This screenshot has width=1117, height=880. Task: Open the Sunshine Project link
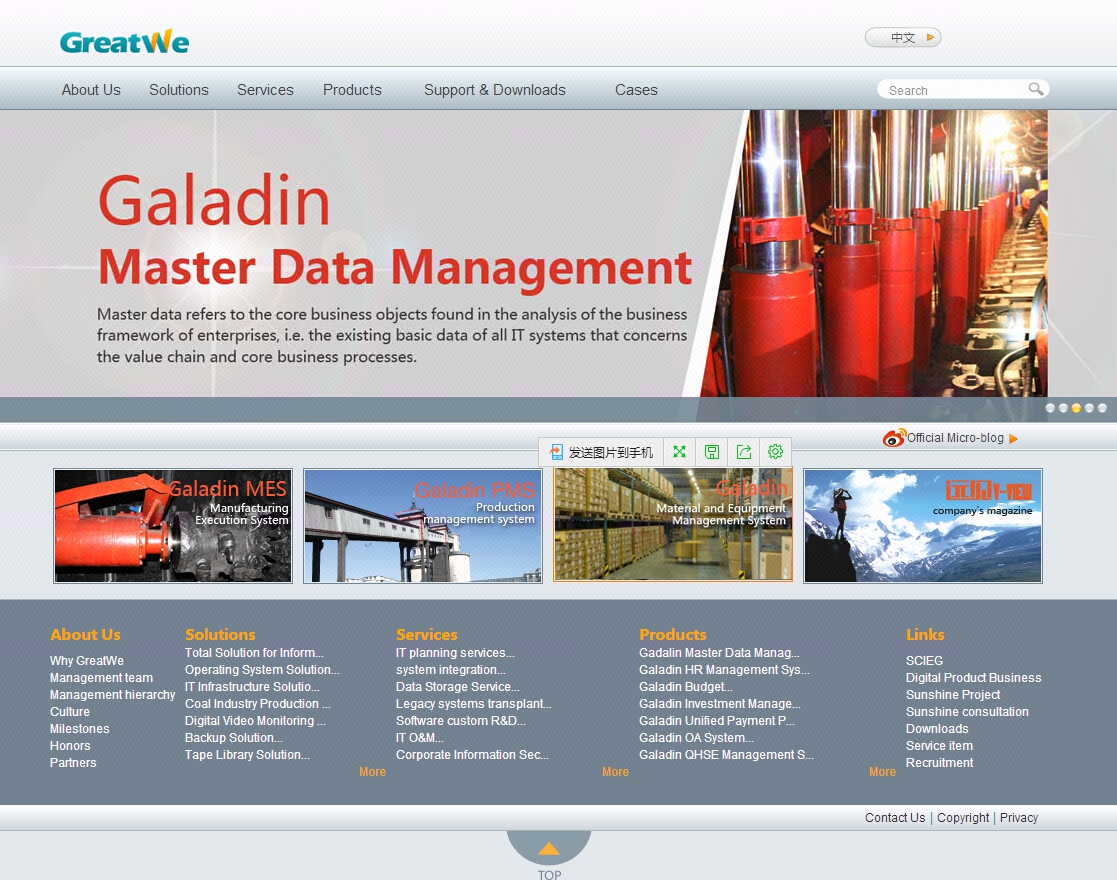[953, 695]
